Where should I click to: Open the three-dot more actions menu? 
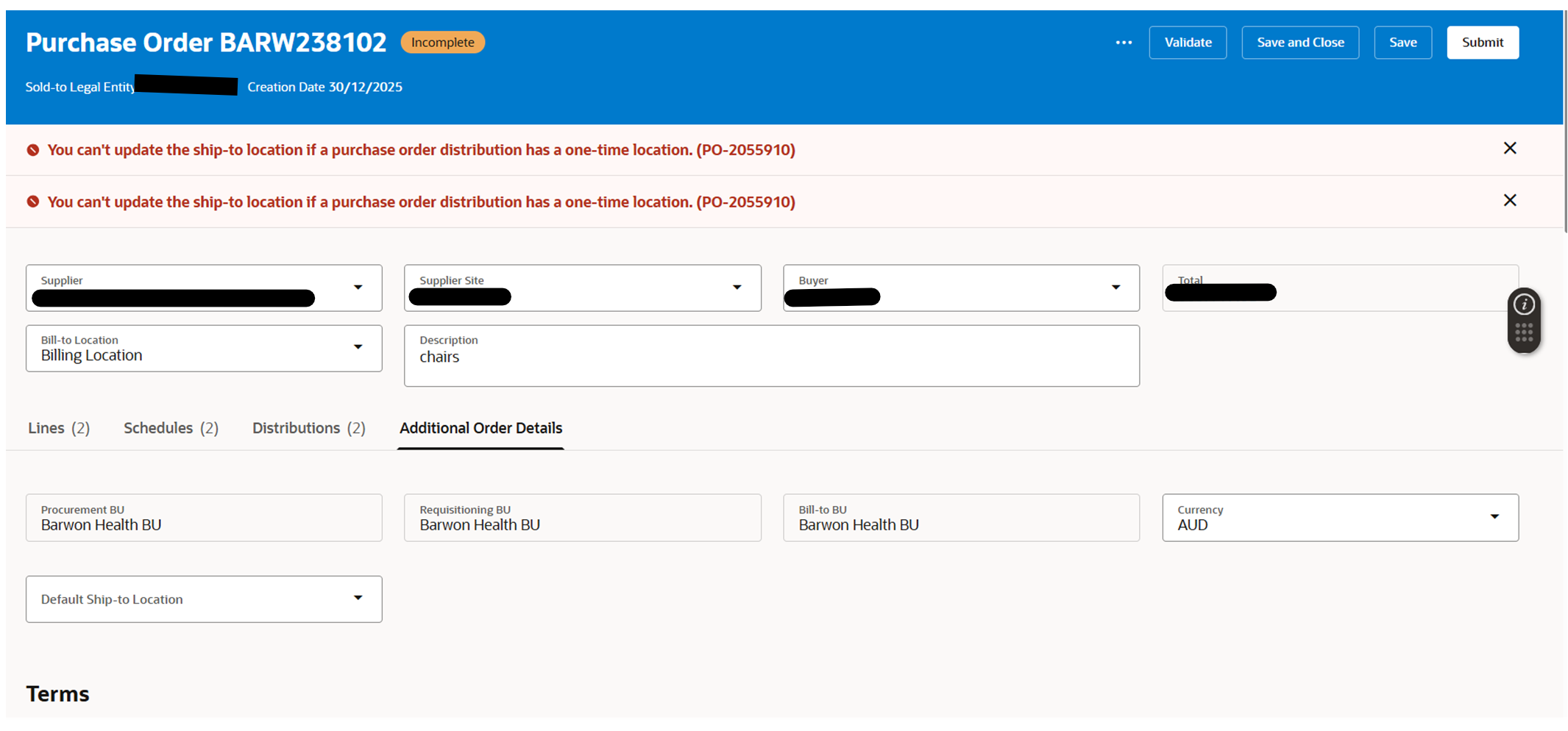coord(1123,43)
